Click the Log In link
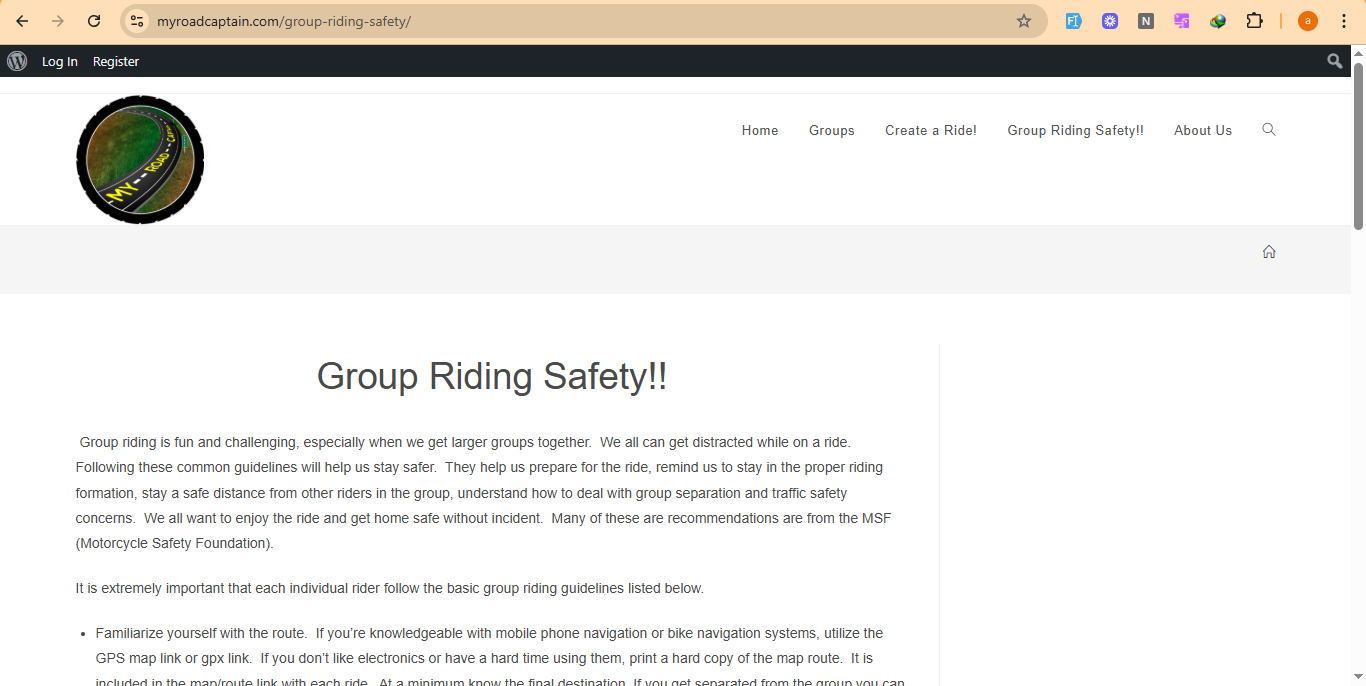1366x686 pixels. (x=59, y=62)
